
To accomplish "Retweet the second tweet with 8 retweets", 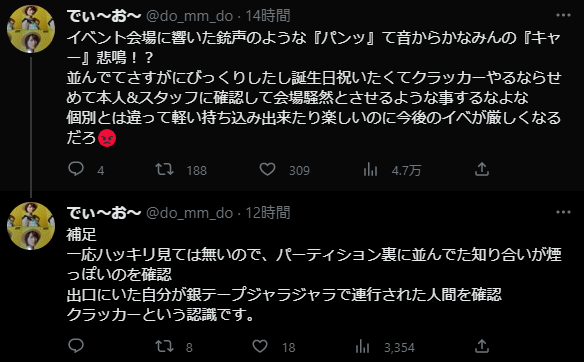I will pyautogui.click(x=165, y=346).
